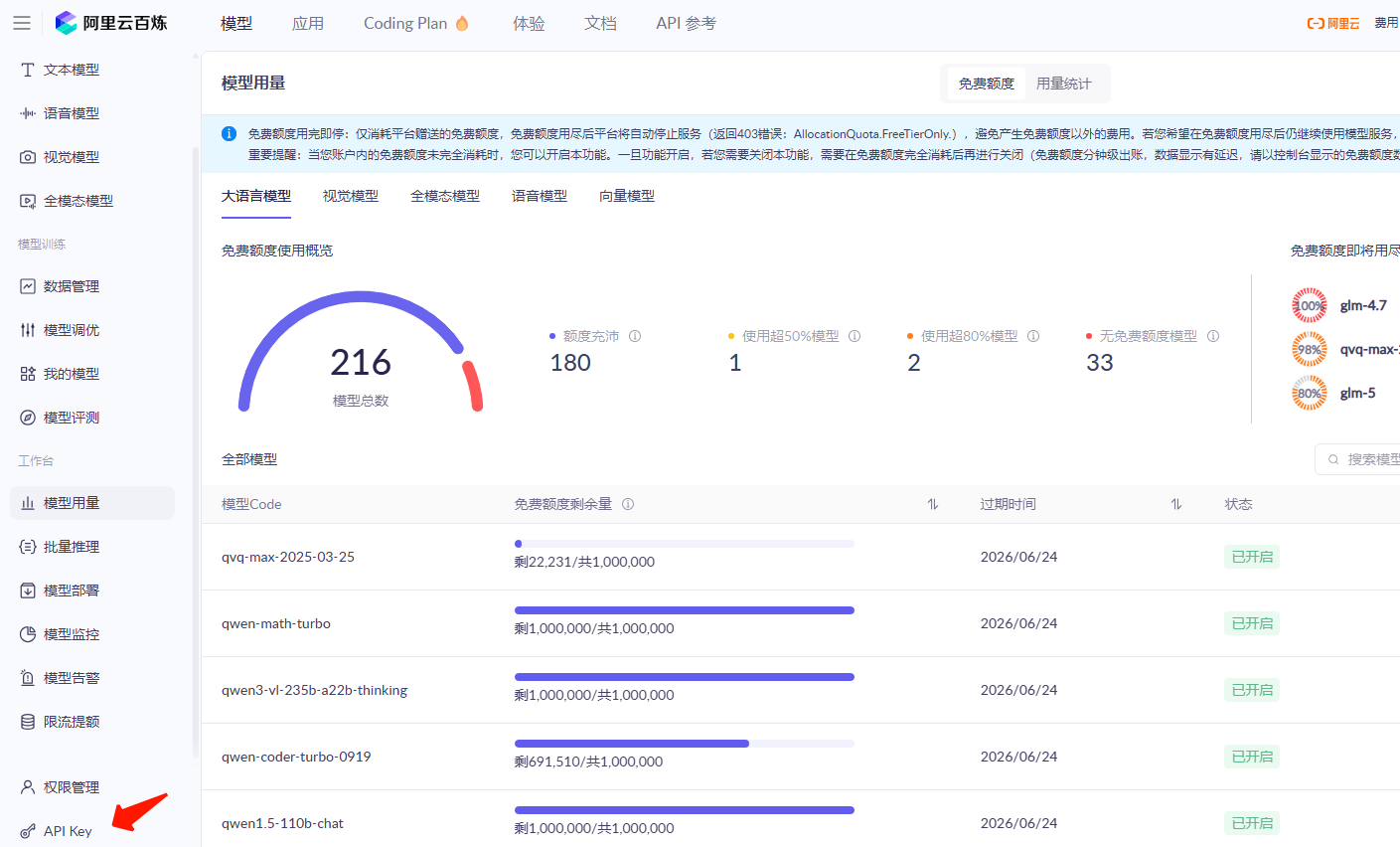1400x847 pixels.
Task: Open the 体验 top menu
Action: tap(529, 23)
